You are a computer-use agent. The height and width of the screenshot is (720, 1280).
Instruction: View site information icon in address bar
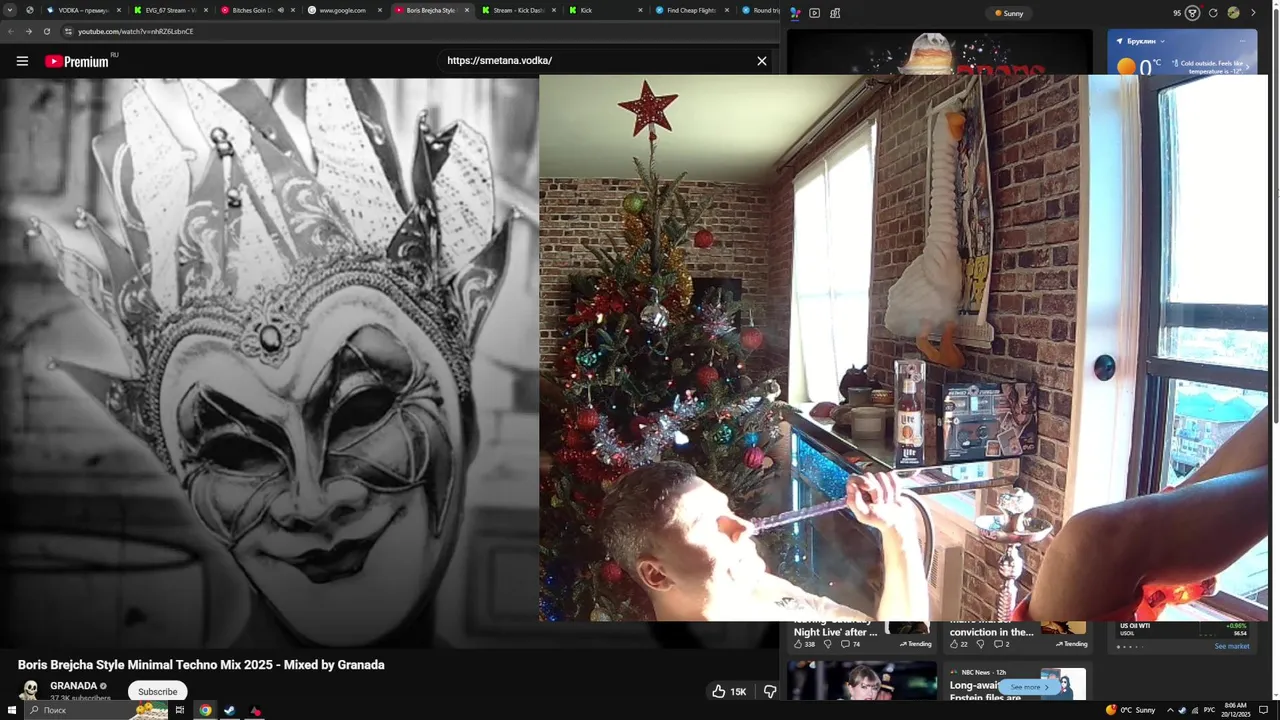click(x=68, y=31)
